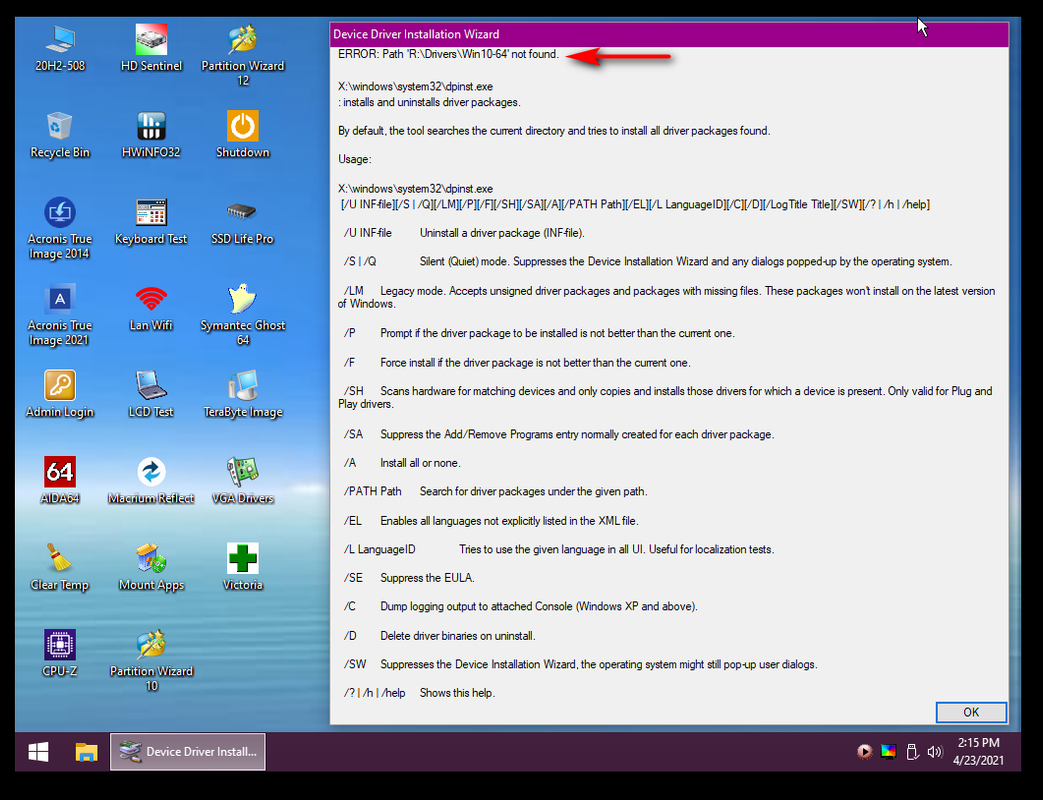Screen dimensions: 1043x800
Task: Click the /C Dump logging output line
Action: tap(520, 607)
